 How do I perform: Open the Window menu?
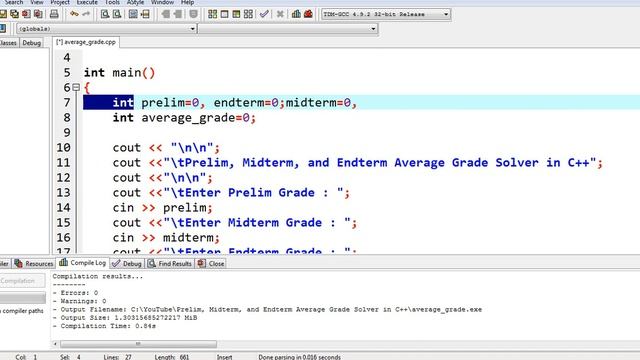[x=162, y=2]
